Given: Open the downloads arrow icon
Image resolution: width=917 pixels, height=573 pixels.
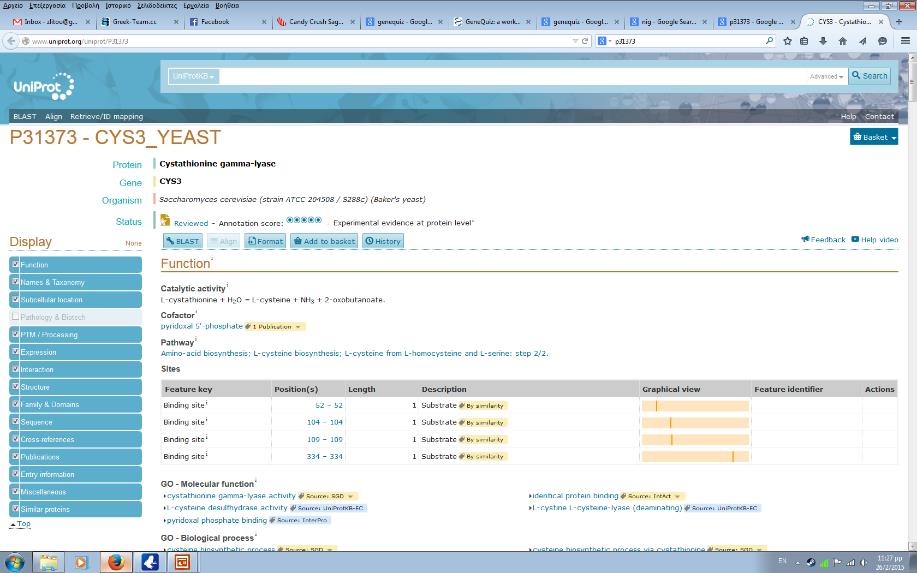Looking at the screenshot, I should click(823, 41).
